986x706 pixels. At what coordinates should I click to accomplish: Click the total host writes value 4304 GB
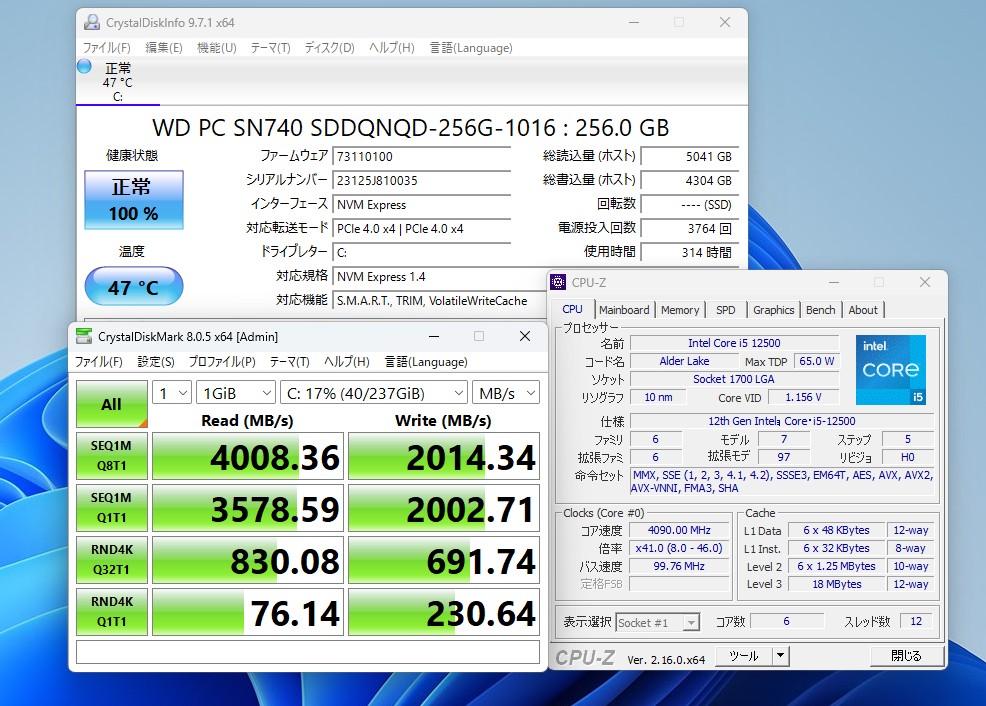point(689,180)
